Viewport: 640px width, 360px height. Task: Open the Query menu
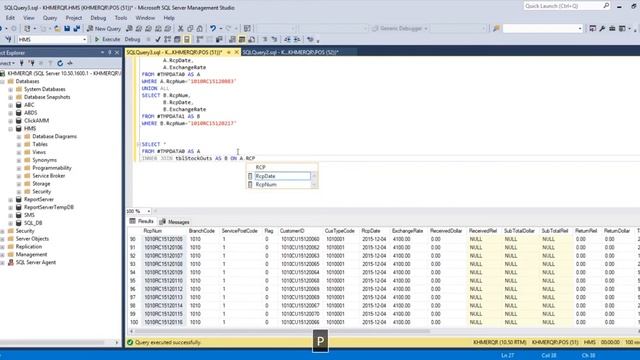click(50, 18)
